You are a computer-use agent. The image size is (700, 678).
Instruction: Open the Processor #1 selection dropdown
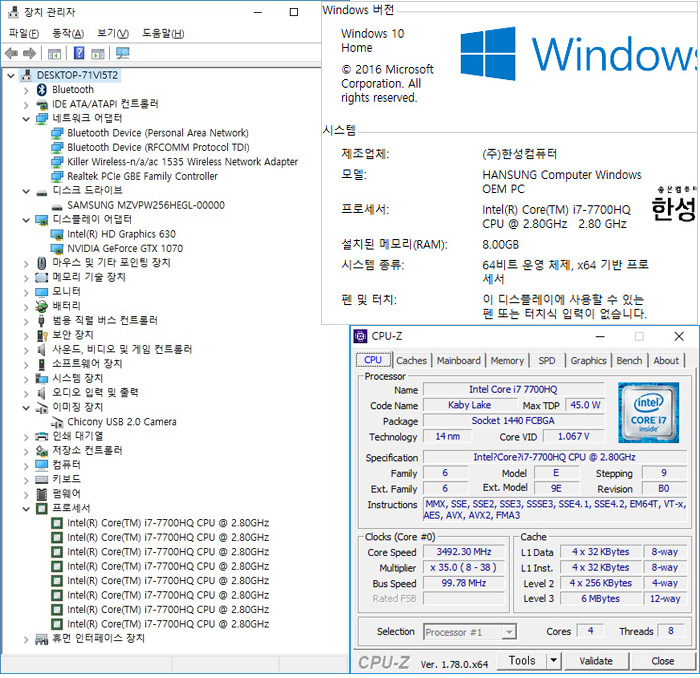point(509,632)
